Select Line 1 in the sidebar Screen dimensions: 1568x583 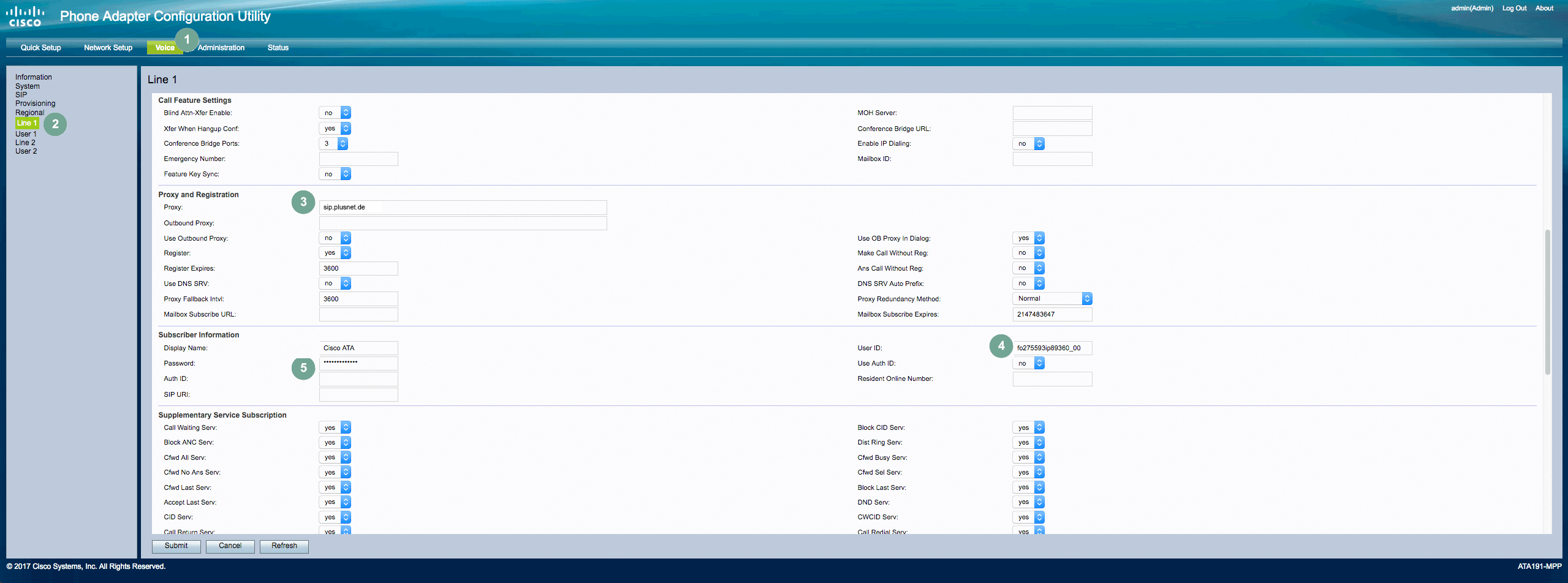pos(27,123)
